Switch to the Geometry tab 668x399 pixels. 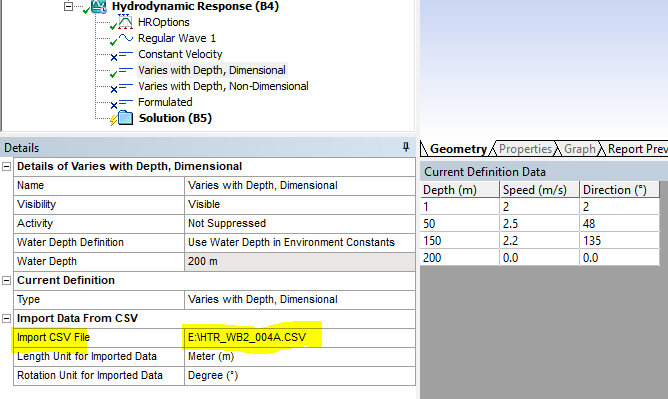click(x=457, y=149)
